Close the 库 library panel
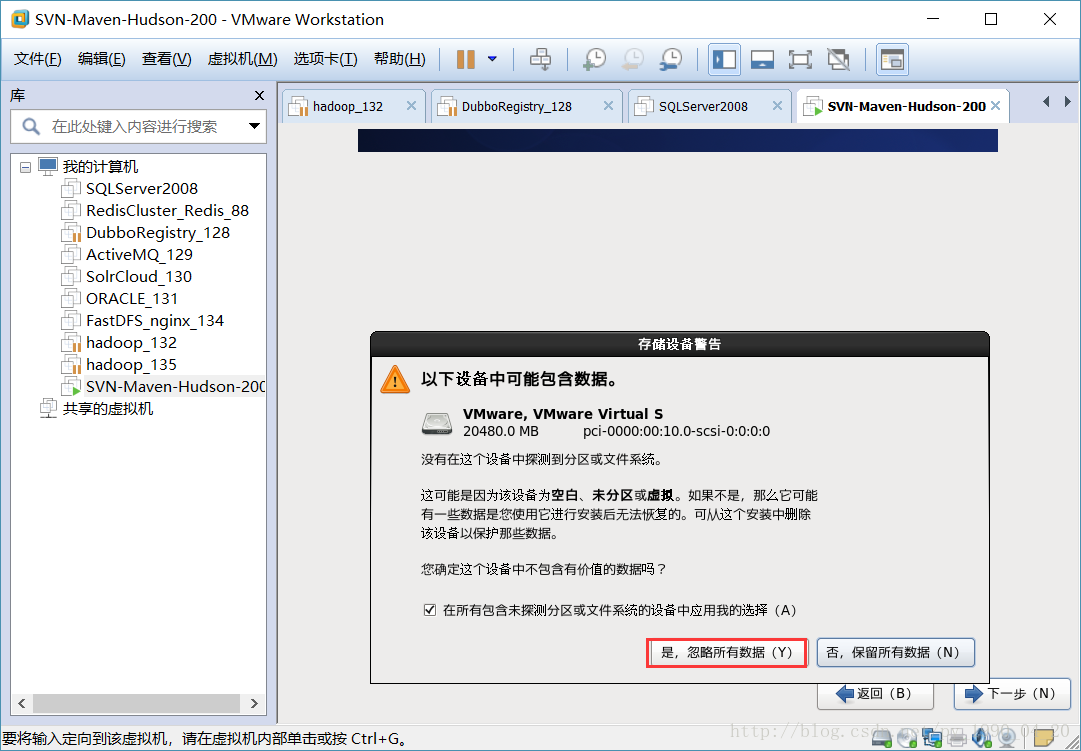The image size is (1081, 751). (259, 96)
